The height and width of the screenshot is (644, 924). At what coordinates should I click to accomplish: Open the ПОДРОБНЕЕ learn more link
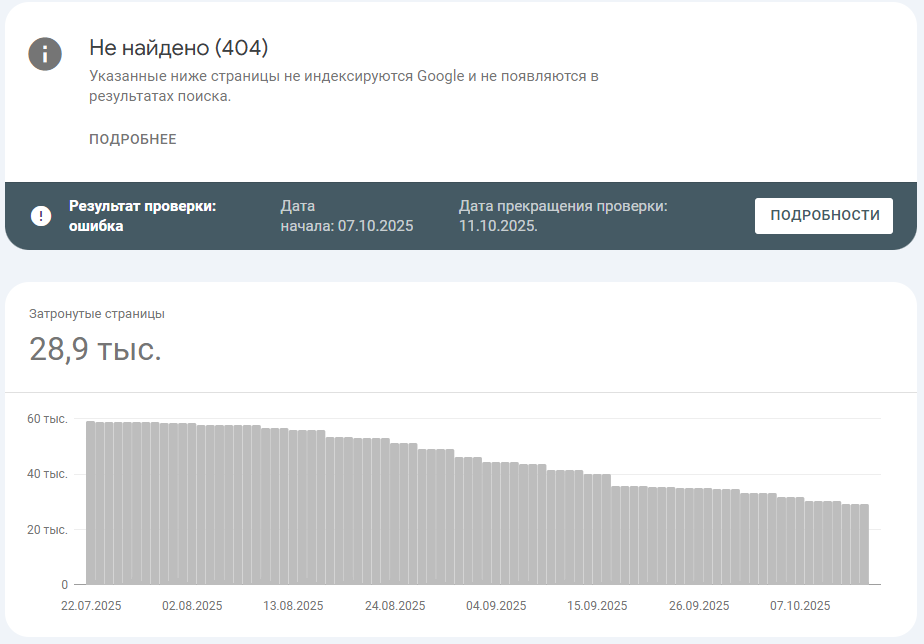point(133,139)
